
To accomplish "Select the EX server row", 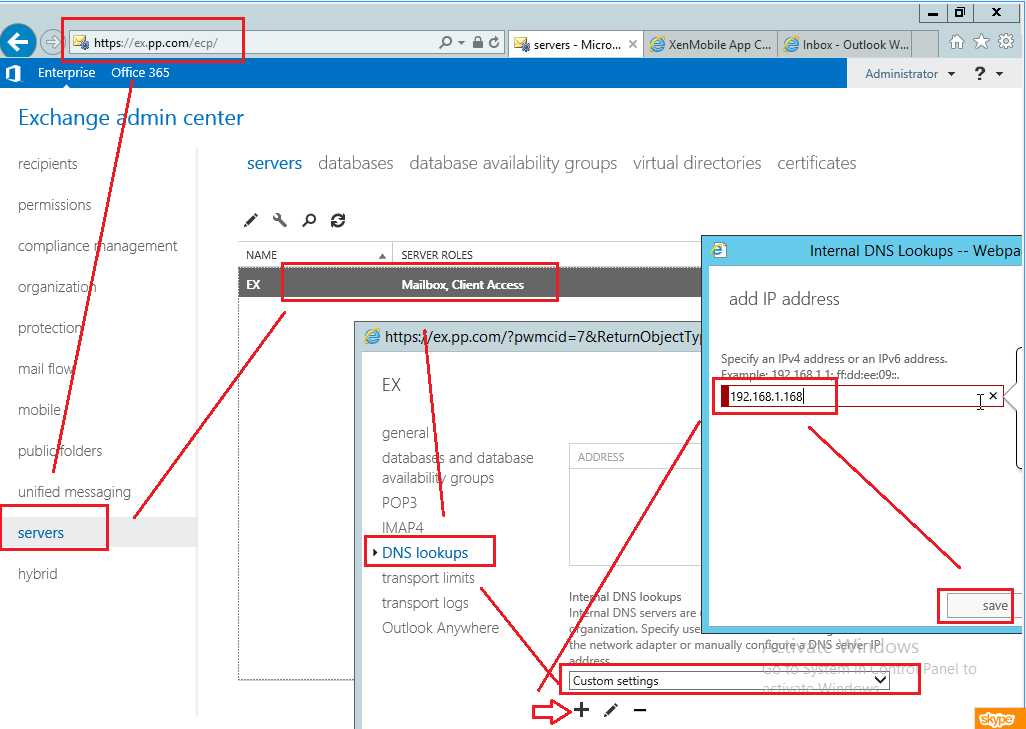I will click(469, 285).
